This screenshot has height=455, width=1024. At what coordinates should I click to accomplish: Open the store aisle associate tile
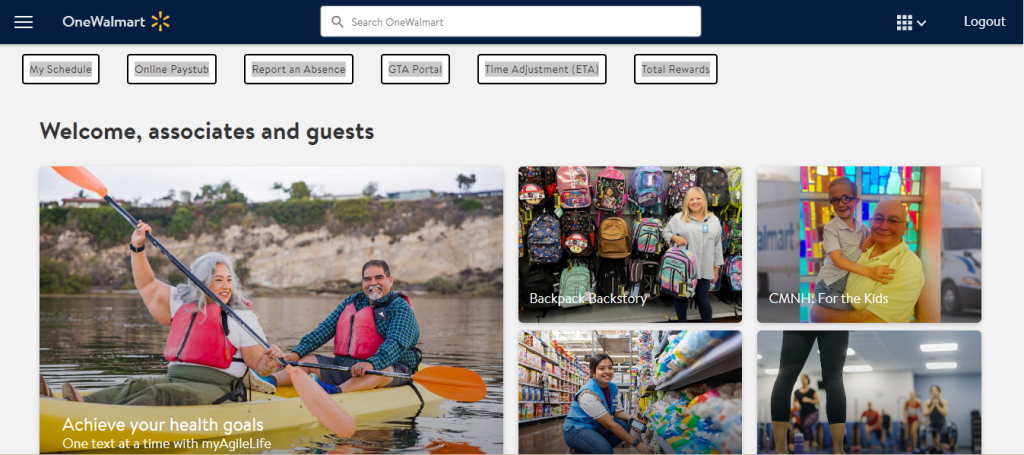pyautogui.click(x=630, y=392)
